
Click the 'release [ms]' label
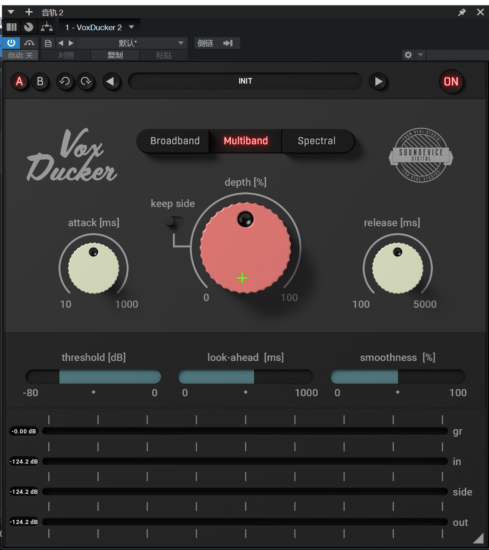(392, 223)
